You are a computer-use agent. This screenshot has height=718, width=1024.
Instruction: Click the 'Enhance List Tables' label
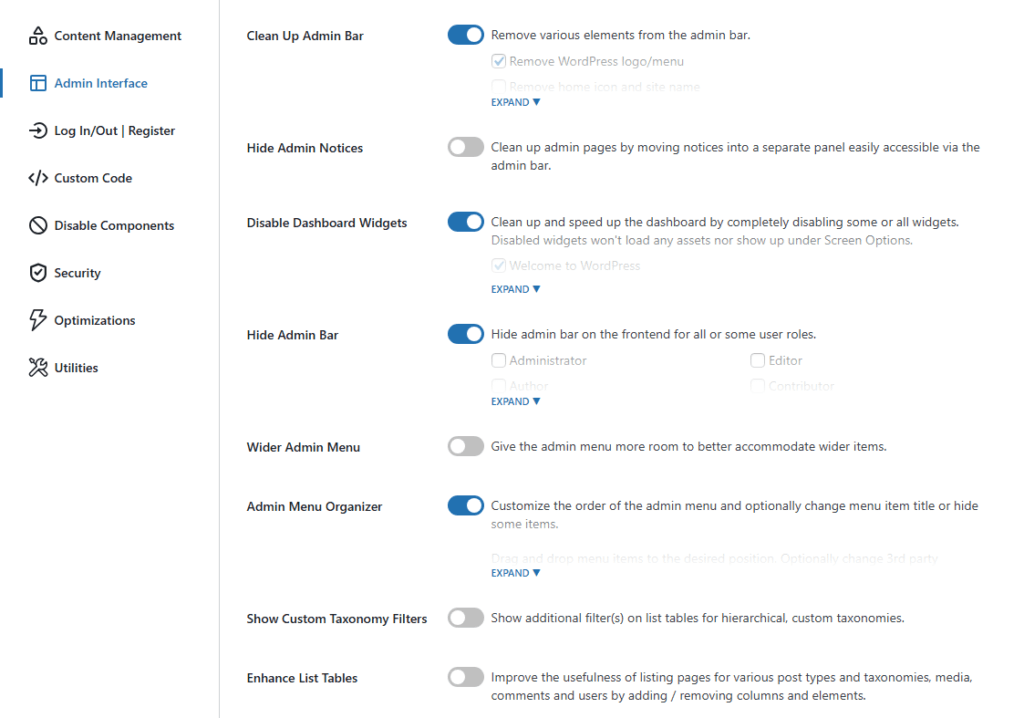302,679
